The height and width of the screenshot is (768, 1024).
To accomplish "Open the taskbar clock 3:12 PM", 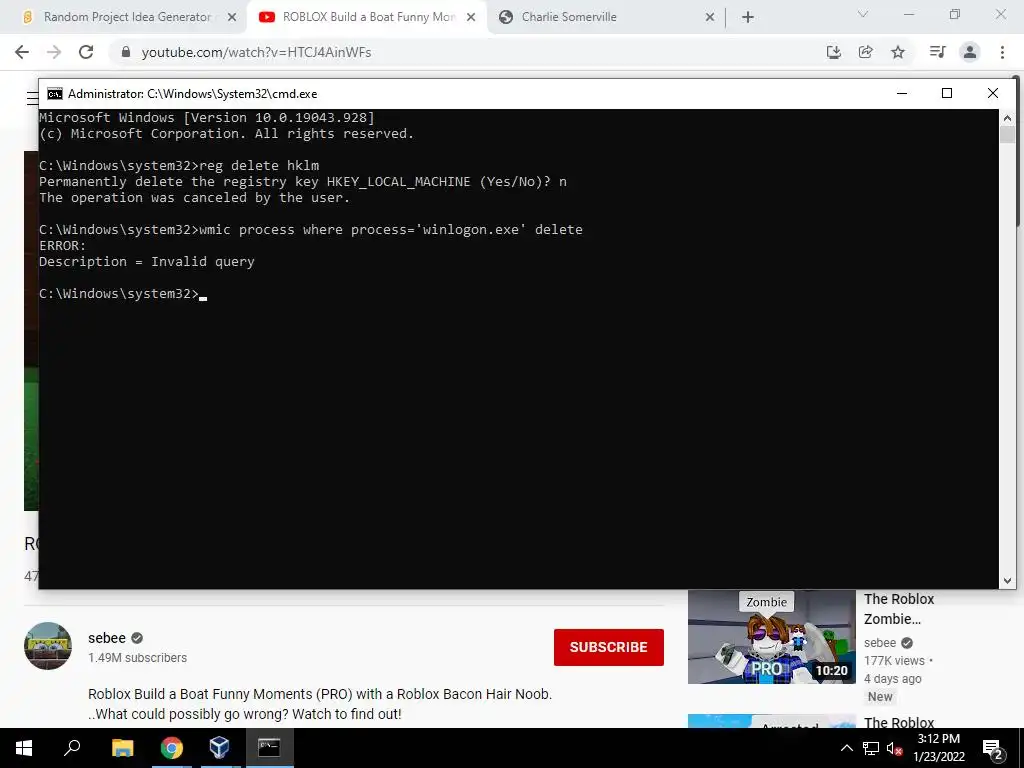I will click(x=939, y=748).
